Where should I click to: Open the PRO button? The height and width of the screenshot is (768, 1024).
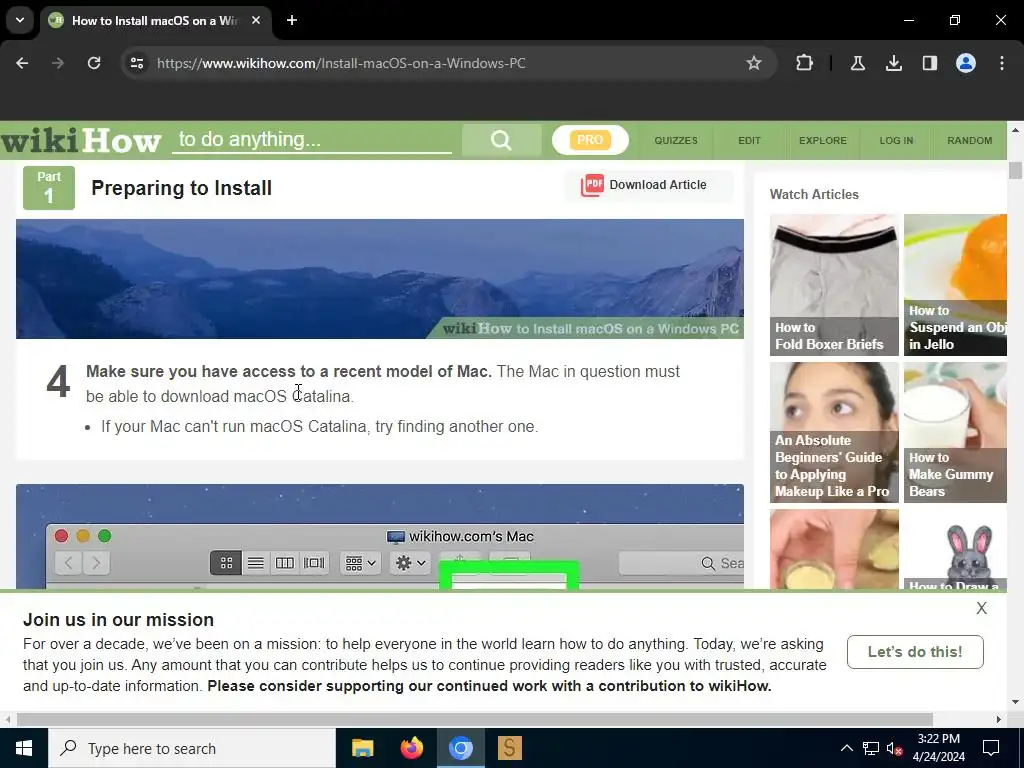(590, 140)
